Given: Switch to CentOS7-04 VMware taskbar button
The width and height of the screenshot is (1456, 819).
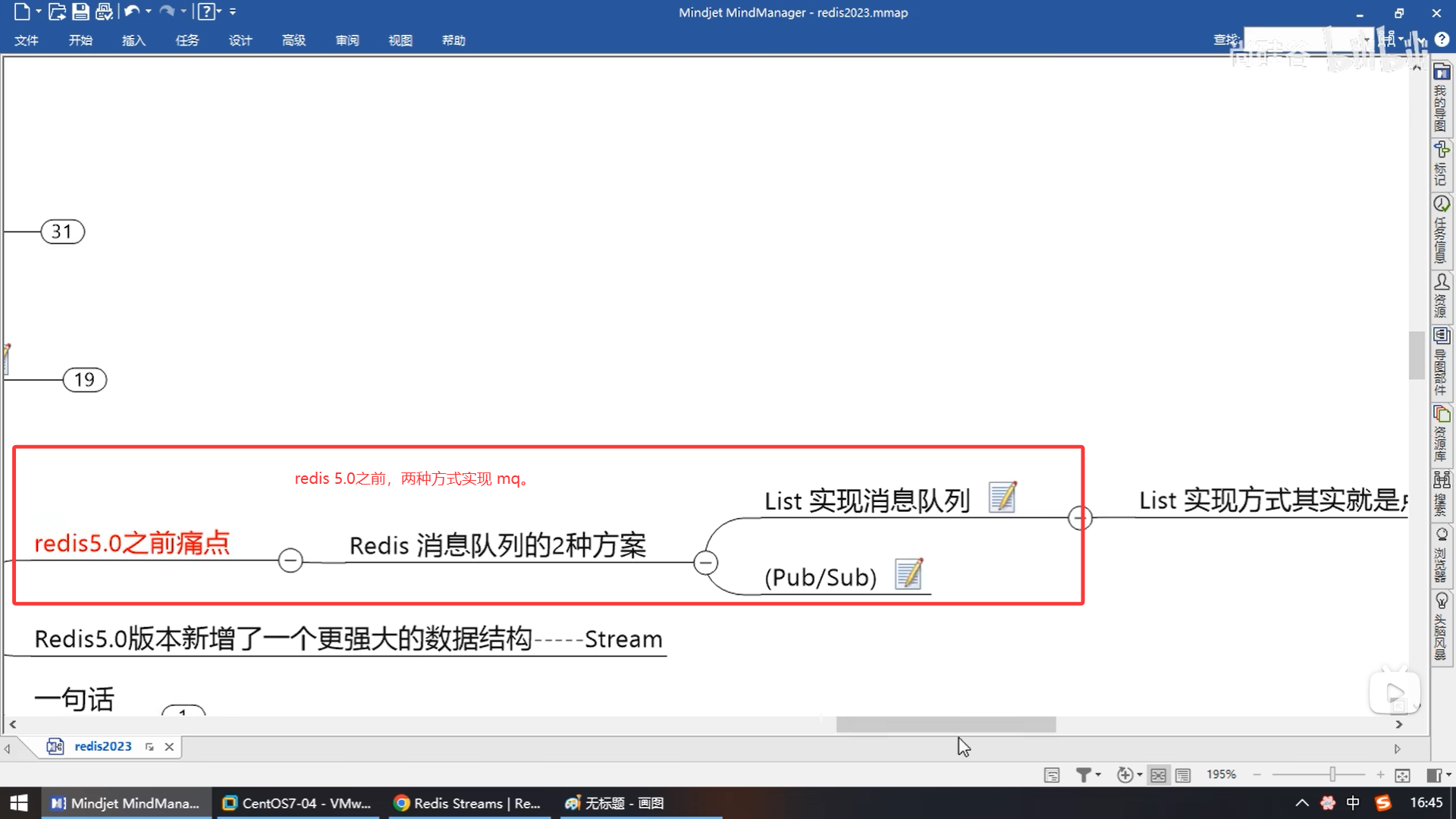Looking at the screenshot, I should 298,803.
